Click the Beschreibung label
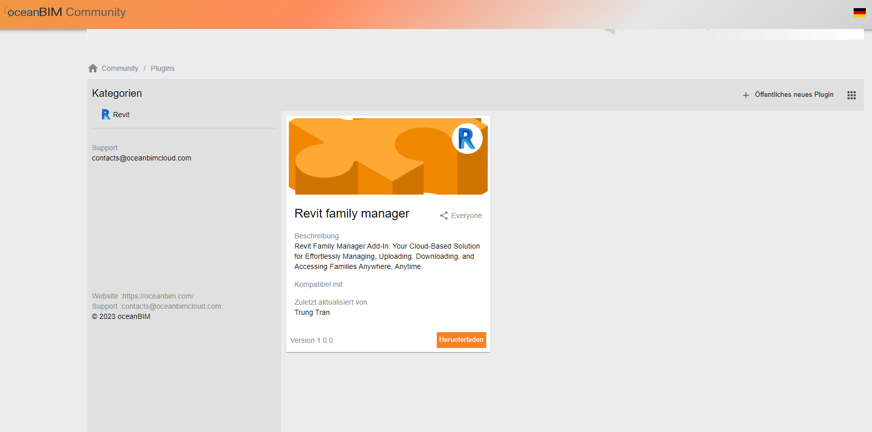 [x=316, y=236]
